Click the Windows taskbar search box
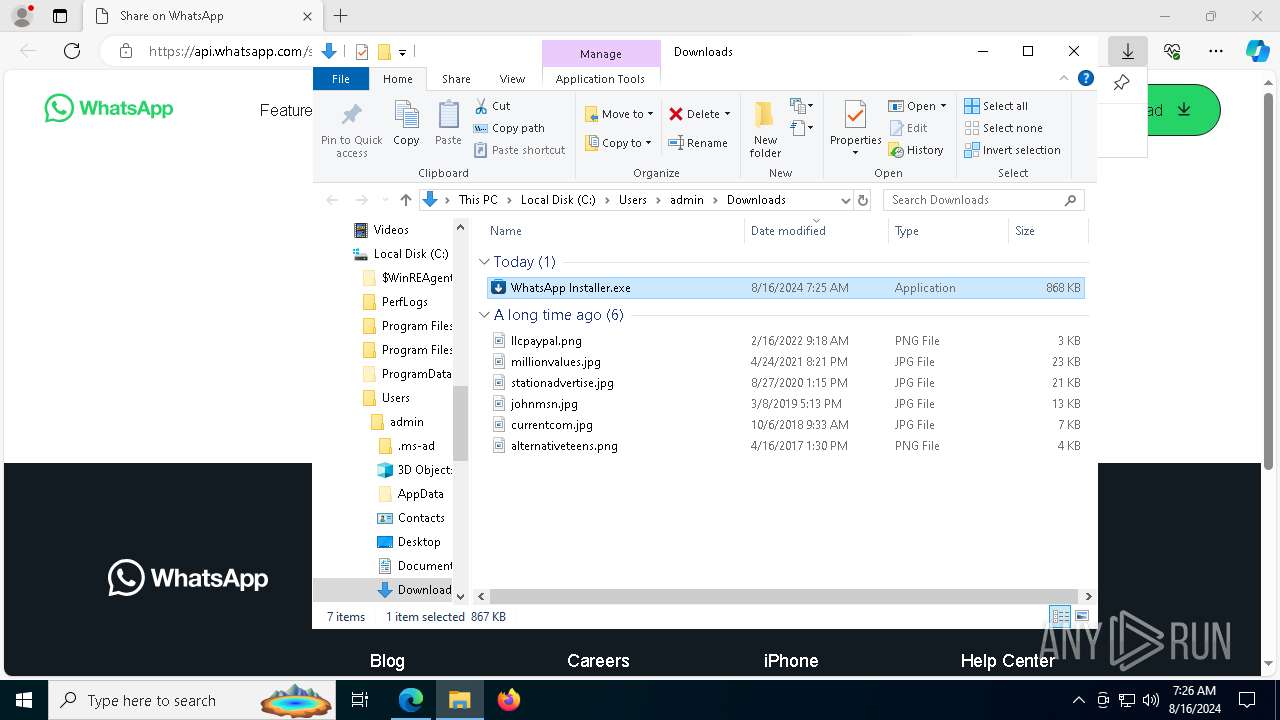Image resolution: width=1280 pixels, height=720 pixels. tap(190, 700)
